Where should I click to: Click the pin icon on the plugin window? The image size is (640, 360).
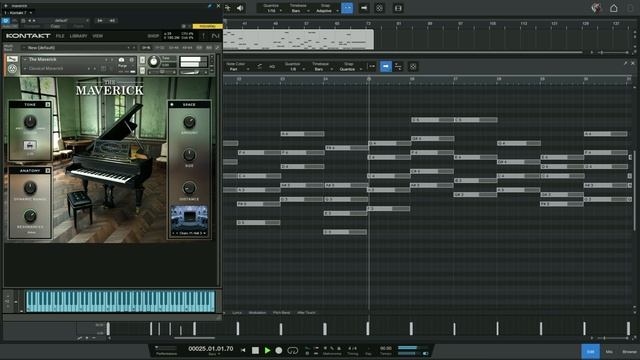pos(210,6)
